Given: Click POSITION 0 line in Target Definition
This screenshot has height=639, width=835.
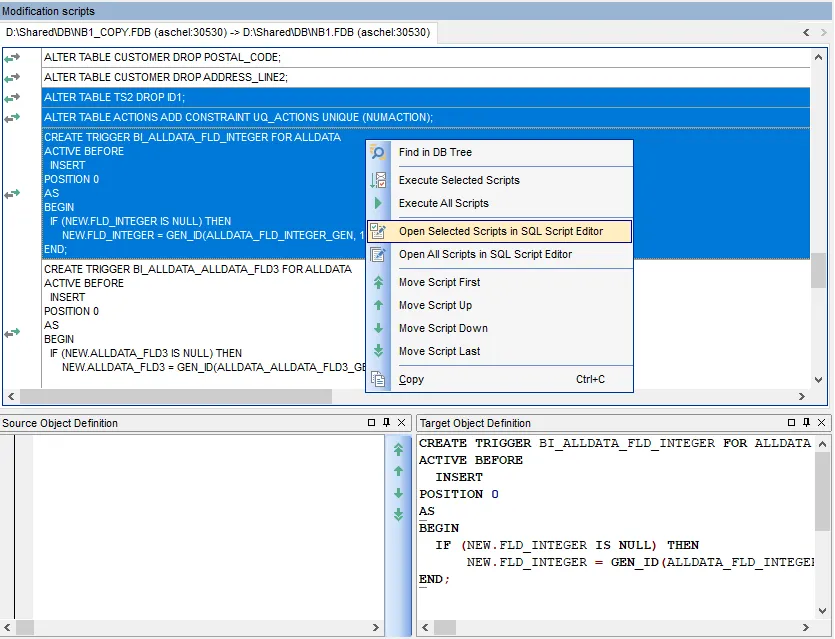Looking at the screenshot, I should [x=459, y=495].
